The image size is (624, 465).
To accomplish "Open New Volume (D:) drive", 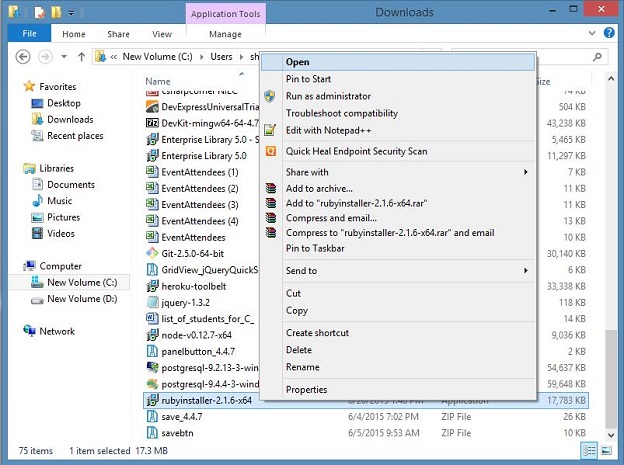I will (x=82, y=299).
